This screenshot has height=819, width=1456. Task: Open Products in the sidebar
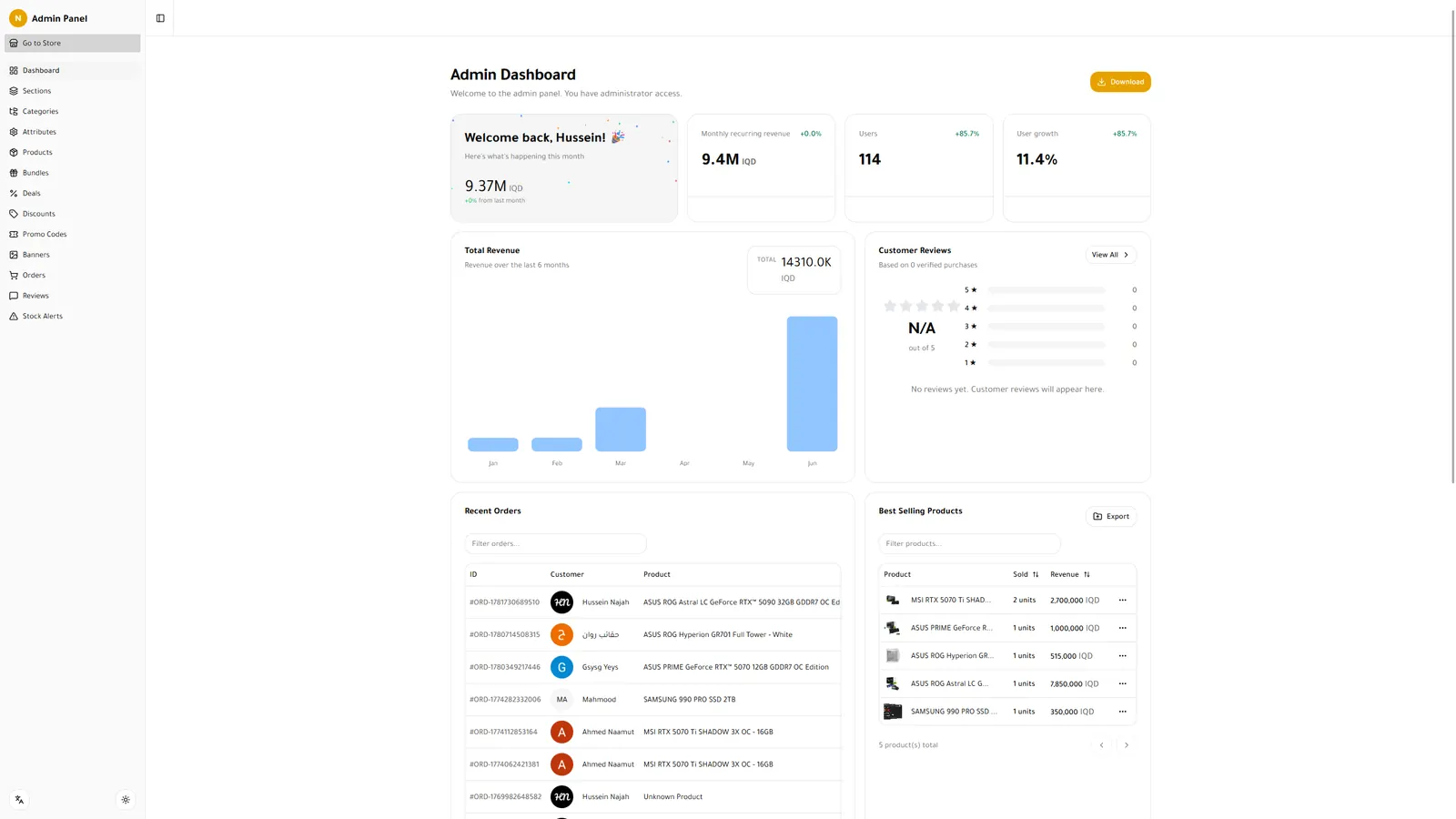(x=73, y=152)
